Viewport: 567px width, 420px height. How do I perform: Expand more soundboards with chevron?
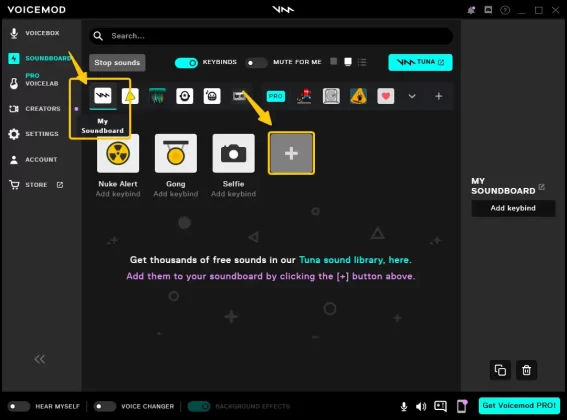coord(412,96)
